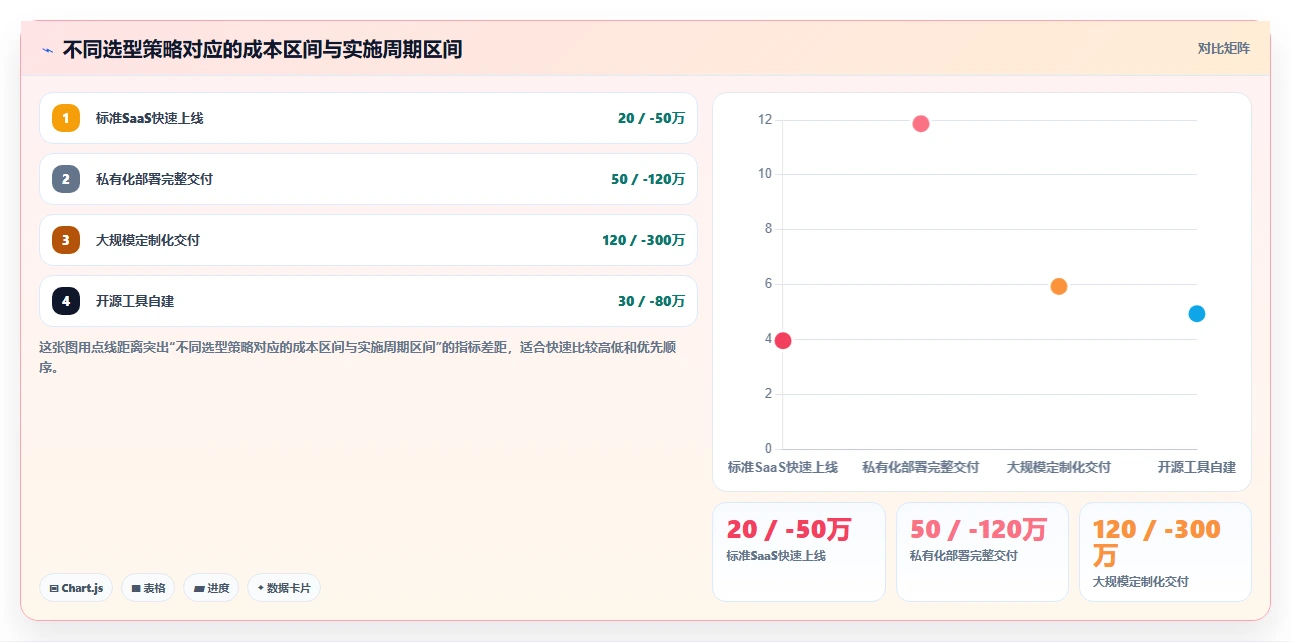This screenshot has width=1291, height=642.
Task: Click the 私有化部署完整交付 x-axis label
Action: point(921,467)
